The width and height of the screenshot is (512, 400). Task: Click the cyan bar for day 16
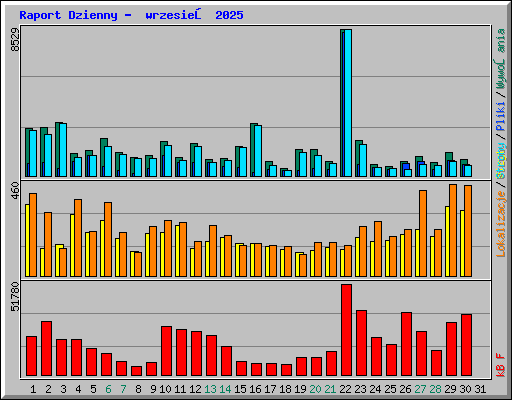click(258, 151)
